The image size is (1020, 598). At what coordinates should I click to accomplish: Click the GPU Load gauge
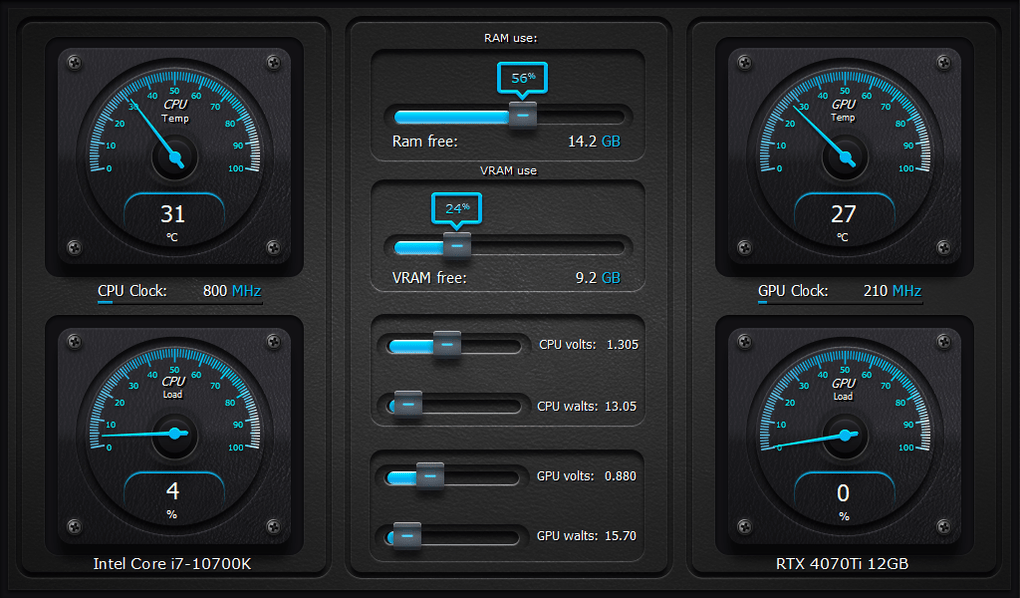coord(843,433)
